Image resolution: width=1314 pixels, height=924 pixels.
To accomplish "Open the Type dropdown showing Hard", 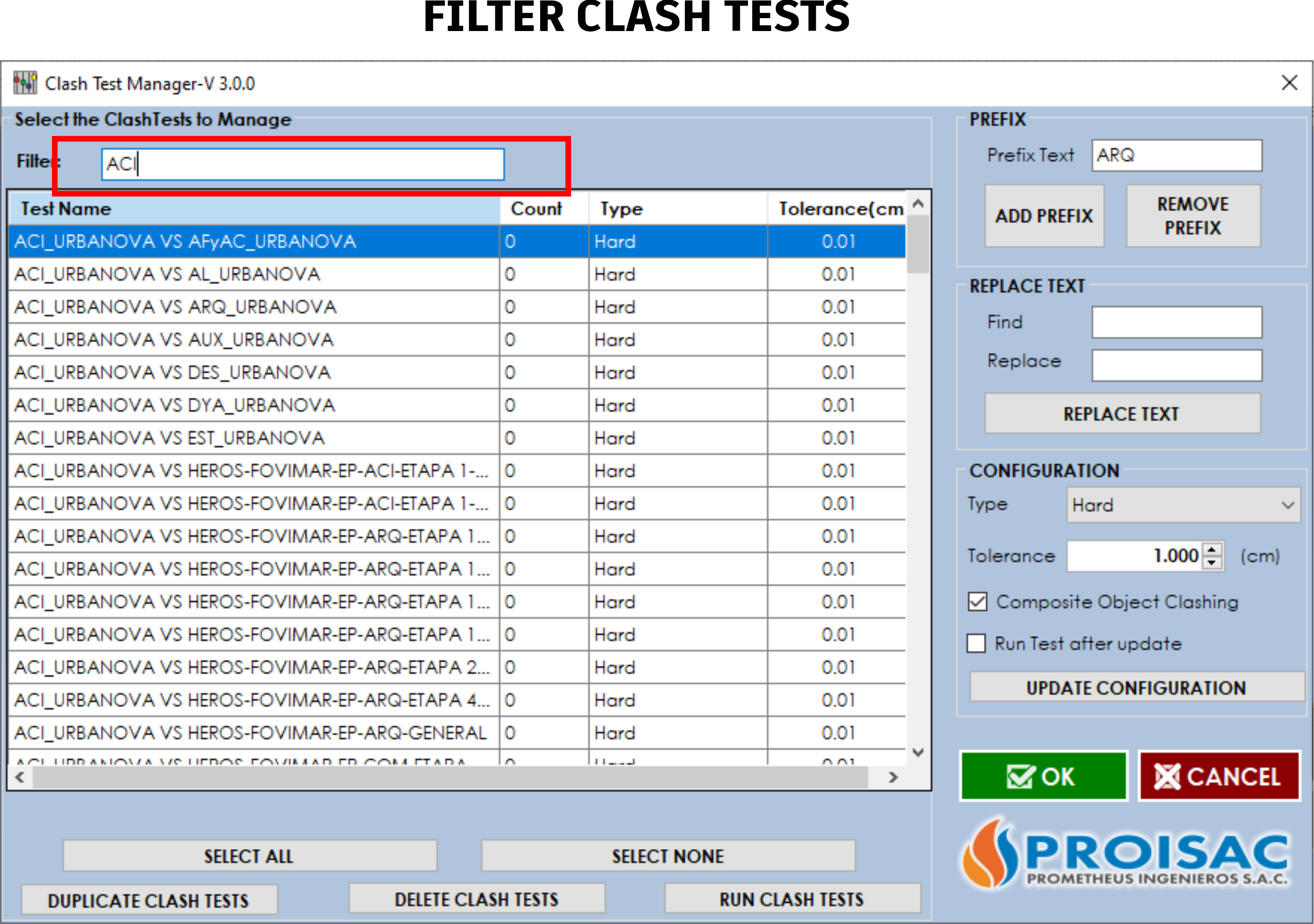I will [x=1183, y=505].
